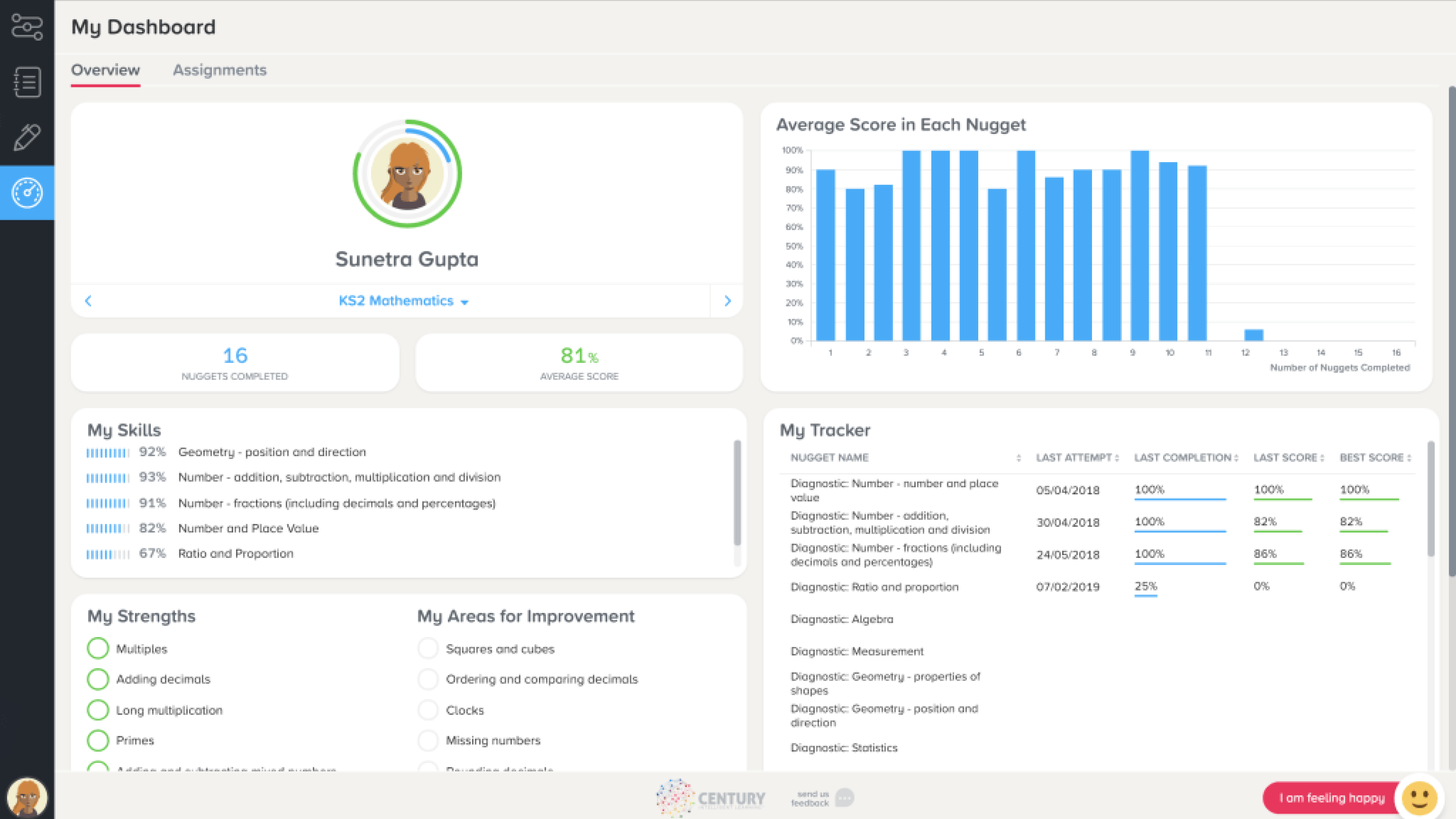Open Diagnostic: Statistics nugget
The image size is (1456, 819).
844,748
